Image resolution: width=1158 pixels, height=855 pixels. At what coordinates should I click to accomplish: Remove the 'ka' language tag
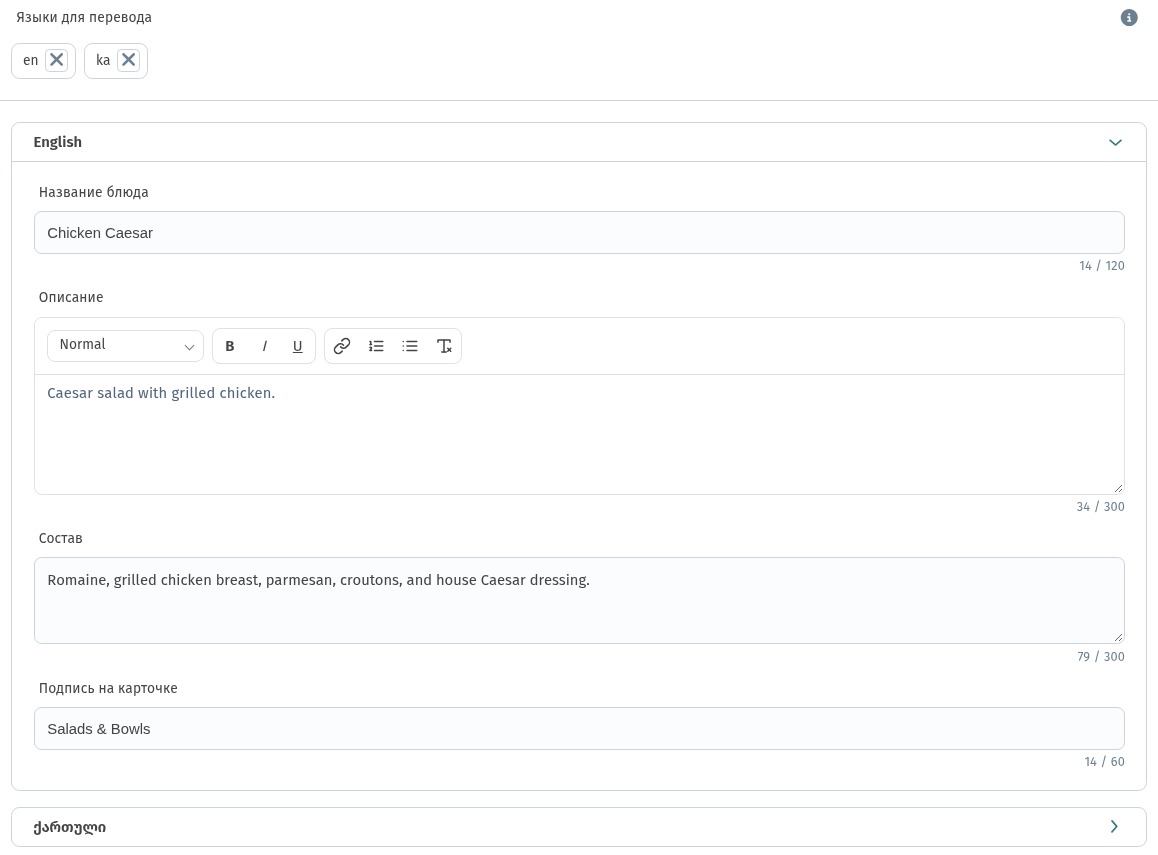pyautogui.click(x=129, y=60)
